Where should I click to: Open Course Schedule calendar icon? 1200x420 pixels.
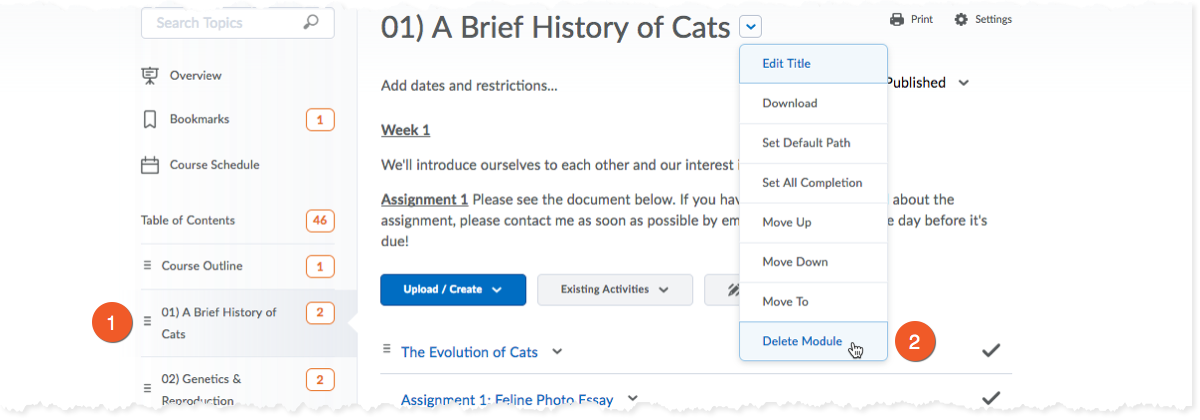click(150, 165)
